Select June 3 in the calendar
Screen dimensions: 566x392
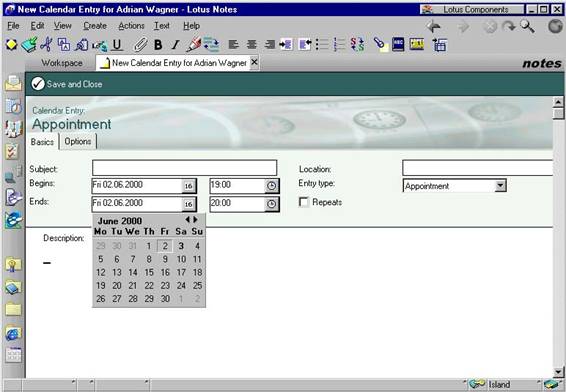[181, 246]
